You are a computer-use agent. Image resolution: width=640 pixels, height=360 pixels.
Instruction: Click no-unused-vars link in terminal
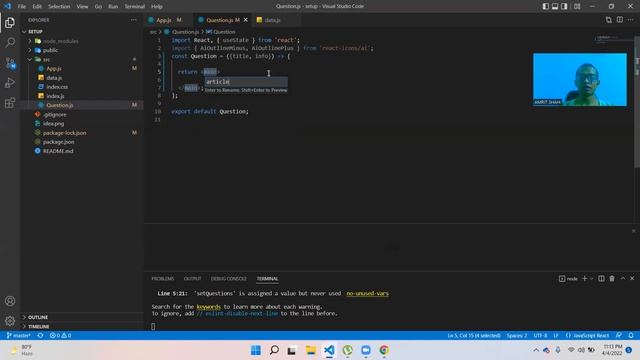pyautogui.click(x=367, y=293)
